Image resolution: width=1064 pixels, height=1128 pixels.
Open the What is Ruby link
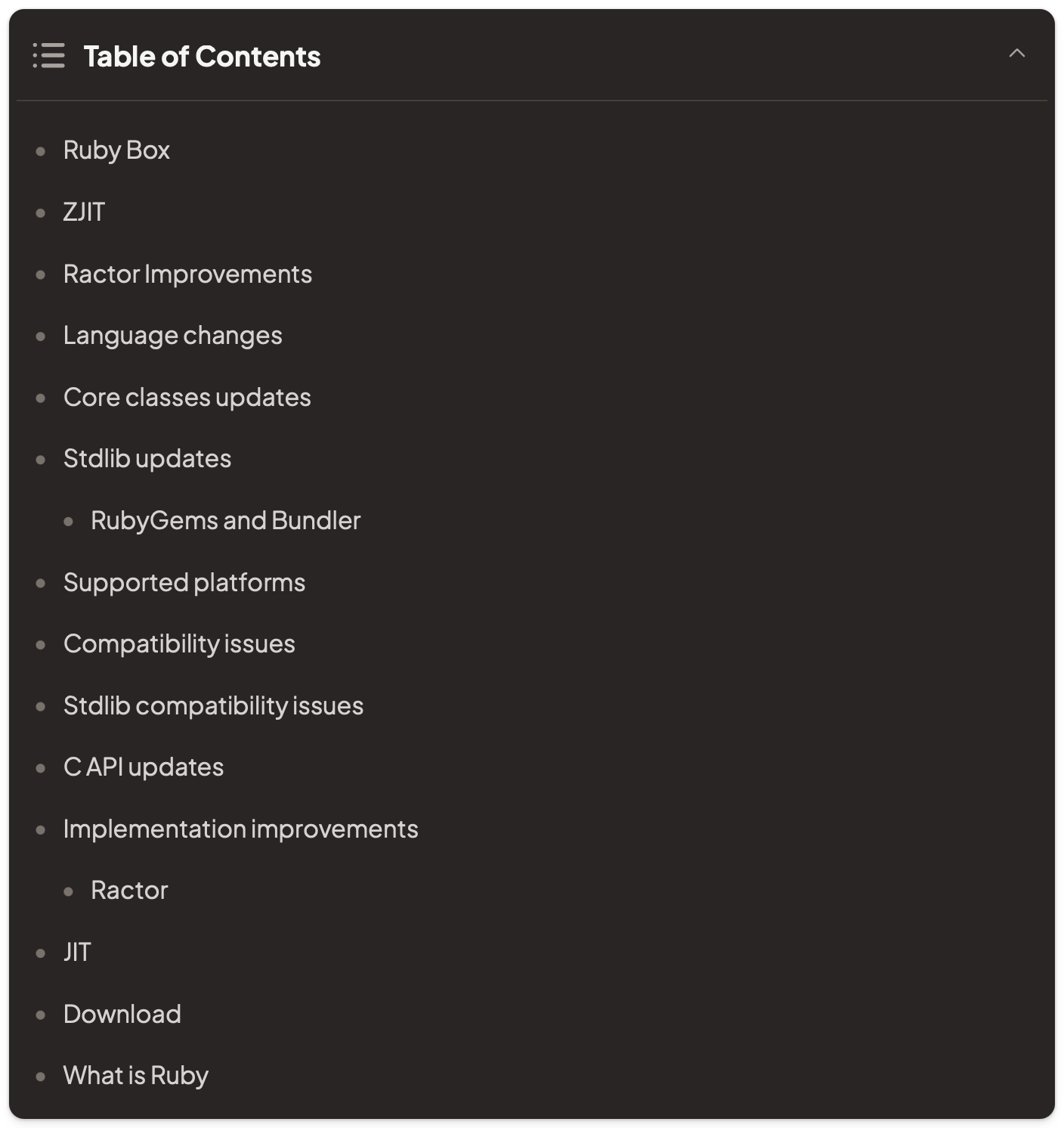tap(135, 1076)
